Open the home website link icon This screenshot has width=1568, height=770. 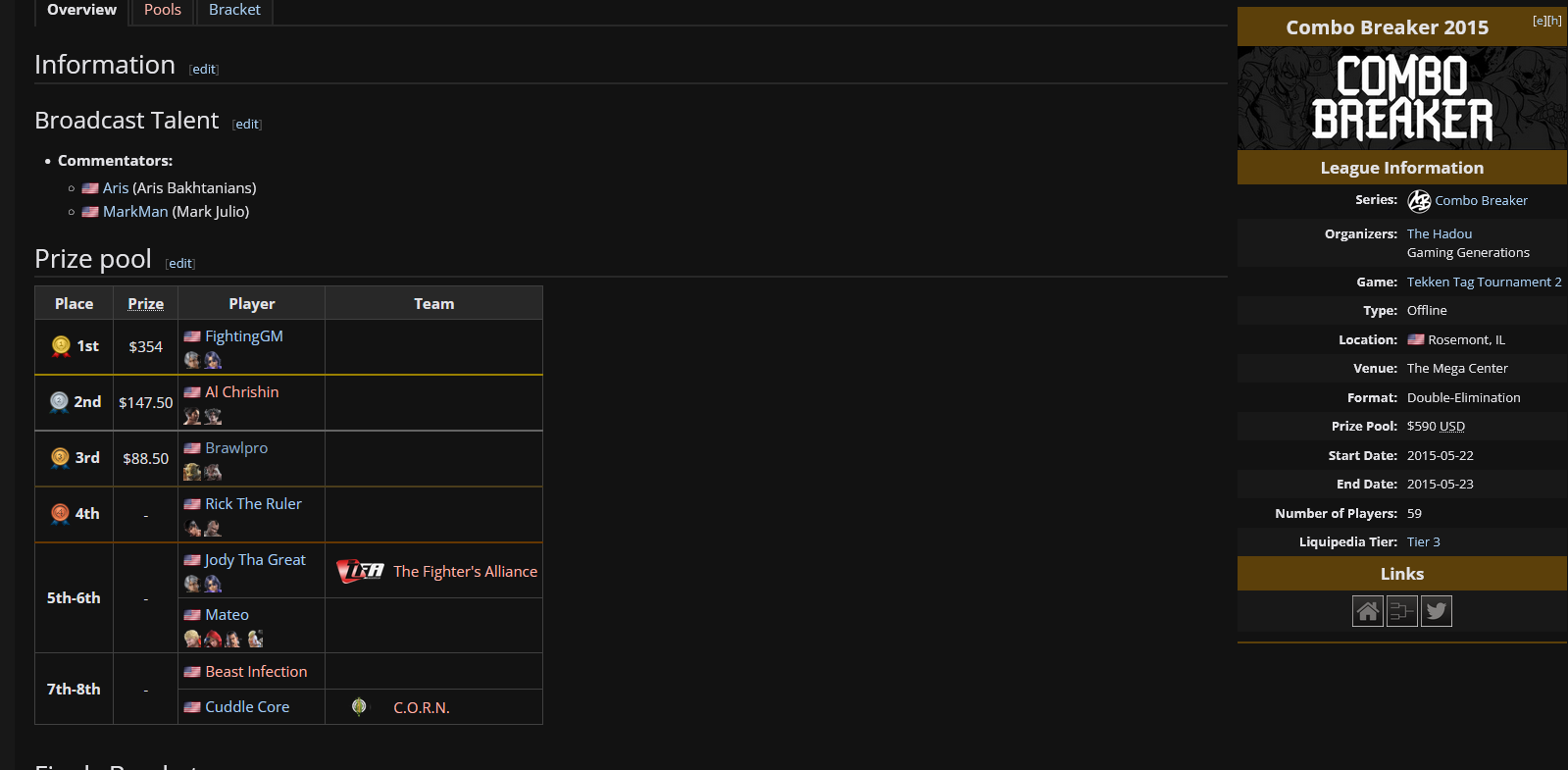1368,611
